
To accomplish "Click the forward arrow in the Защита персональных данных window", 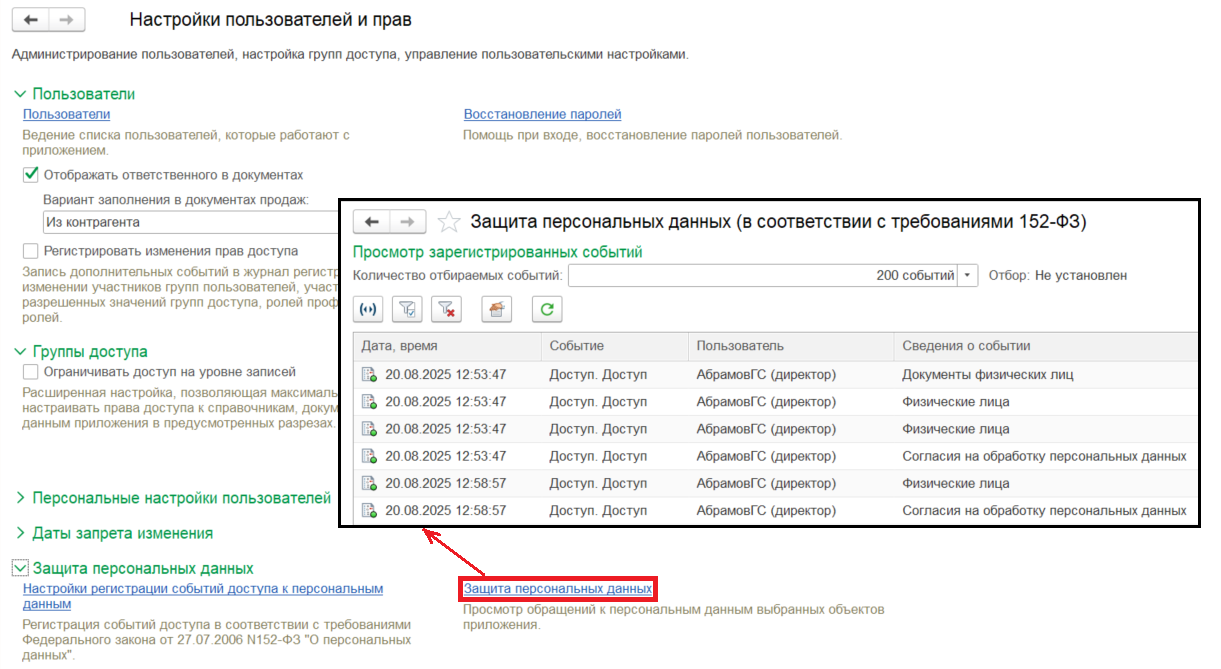I will pos(407,221).
